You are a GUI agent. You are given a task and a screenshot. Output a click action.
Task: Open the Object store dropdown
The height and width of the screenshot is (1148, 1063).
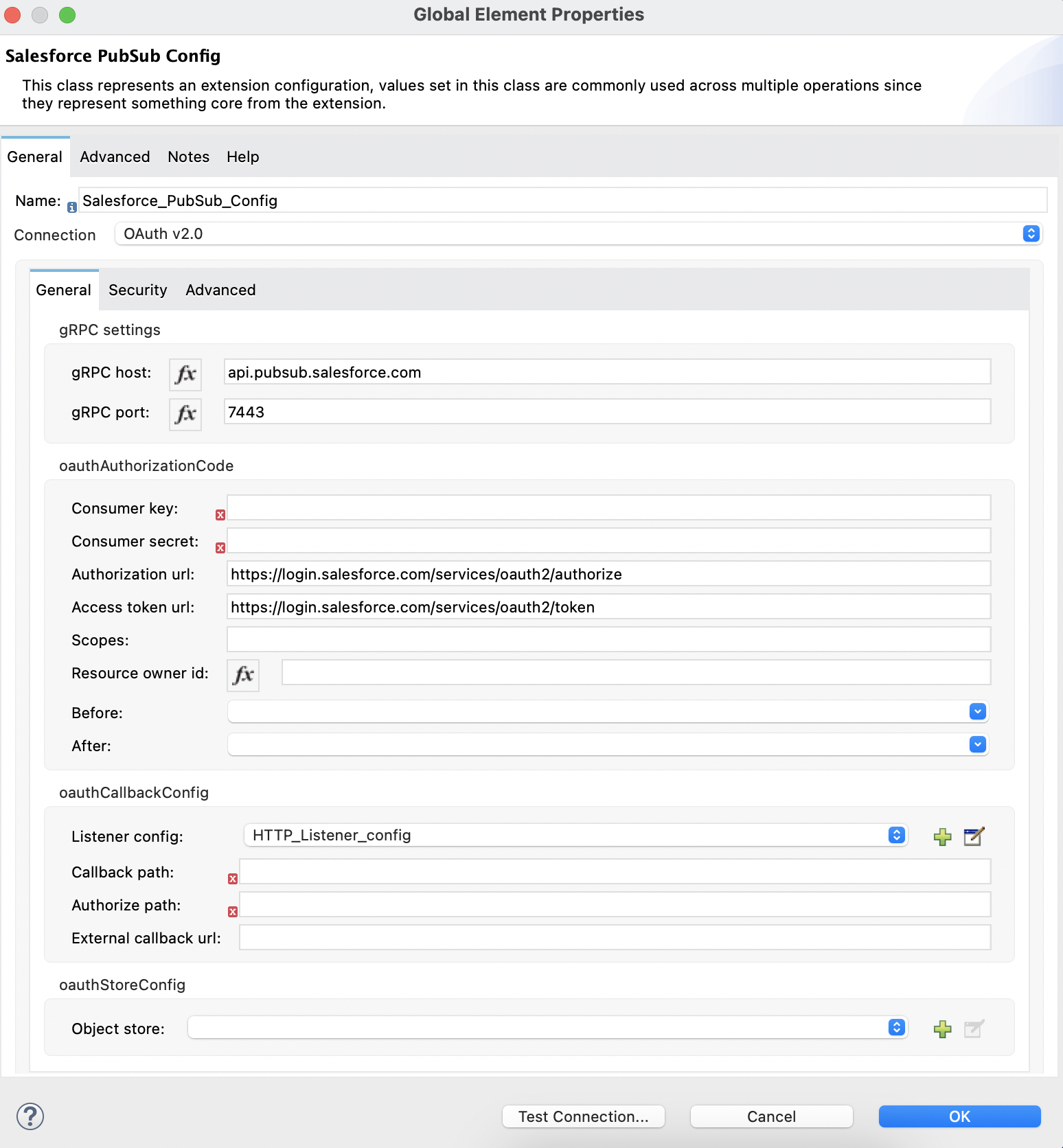[x=548, y=1027]
